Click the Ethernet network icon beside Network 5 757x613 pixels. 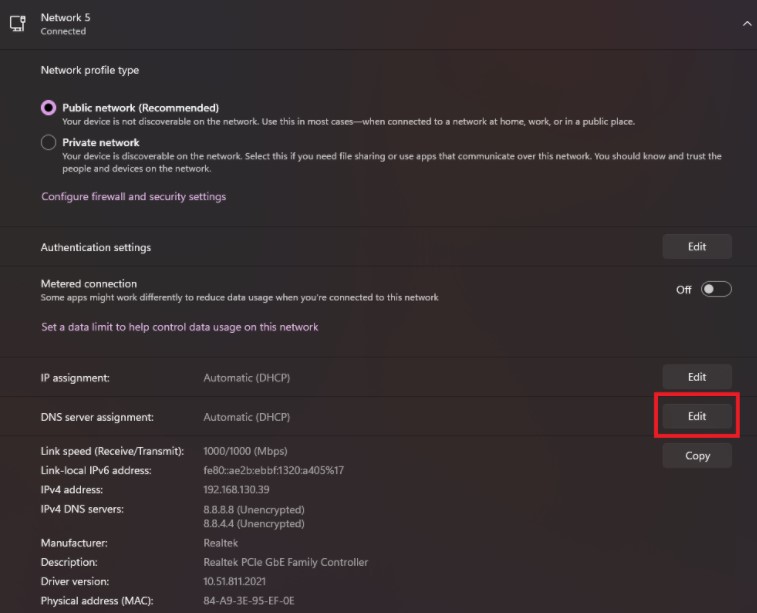[x=18, y=23]
